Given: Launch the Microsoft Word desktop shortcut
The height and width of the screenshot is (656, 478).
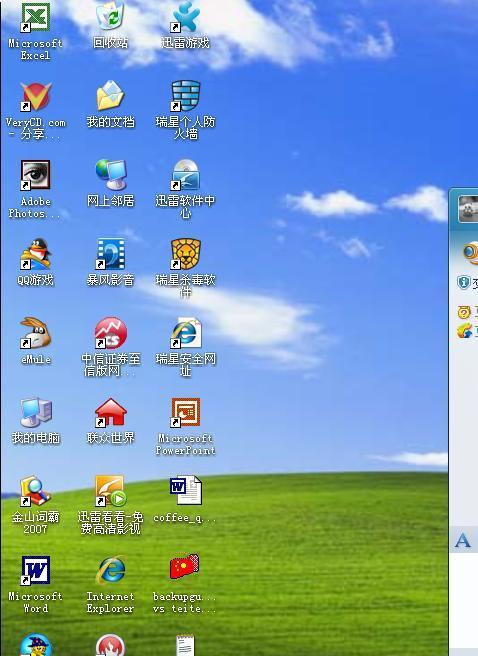Looking at the screenshot, I should (x=36, y=570).
